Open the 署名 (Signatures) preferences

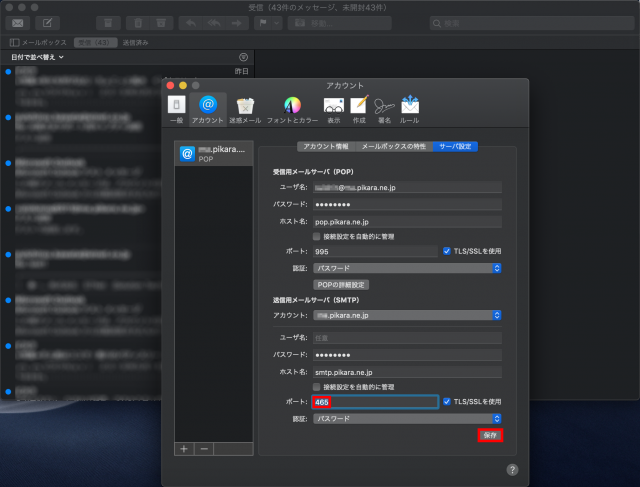(x=384, y=108)
